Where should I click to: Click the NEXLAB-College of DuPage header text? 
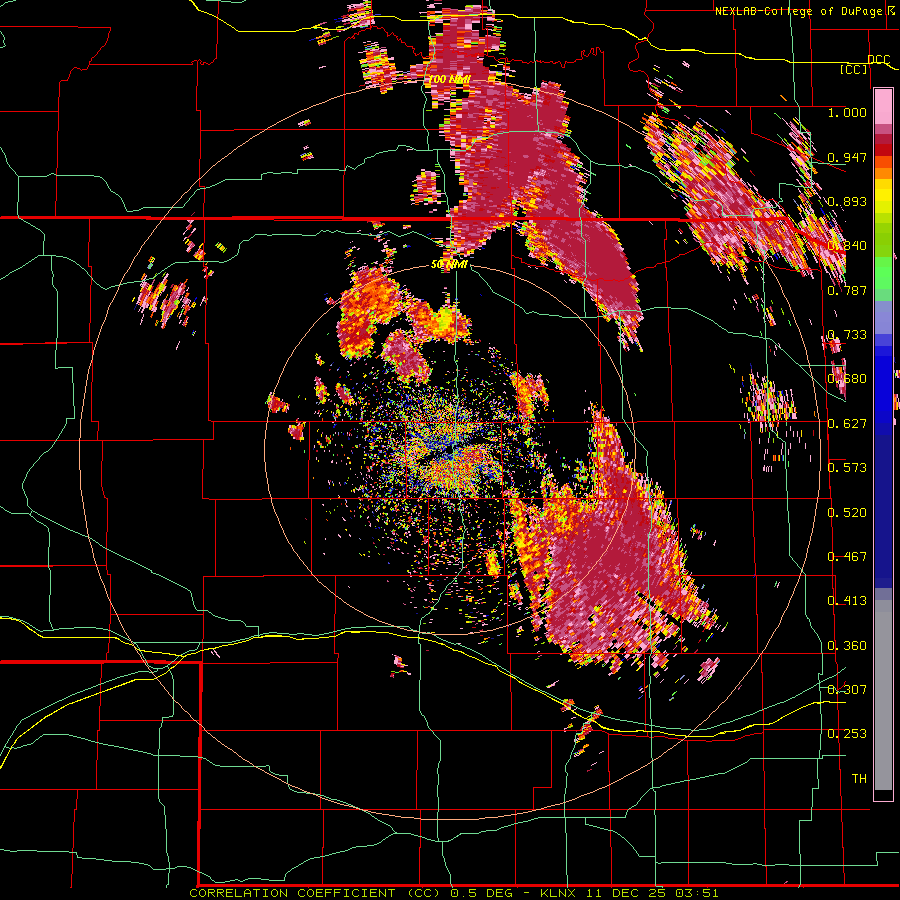[x=803, y=11]
